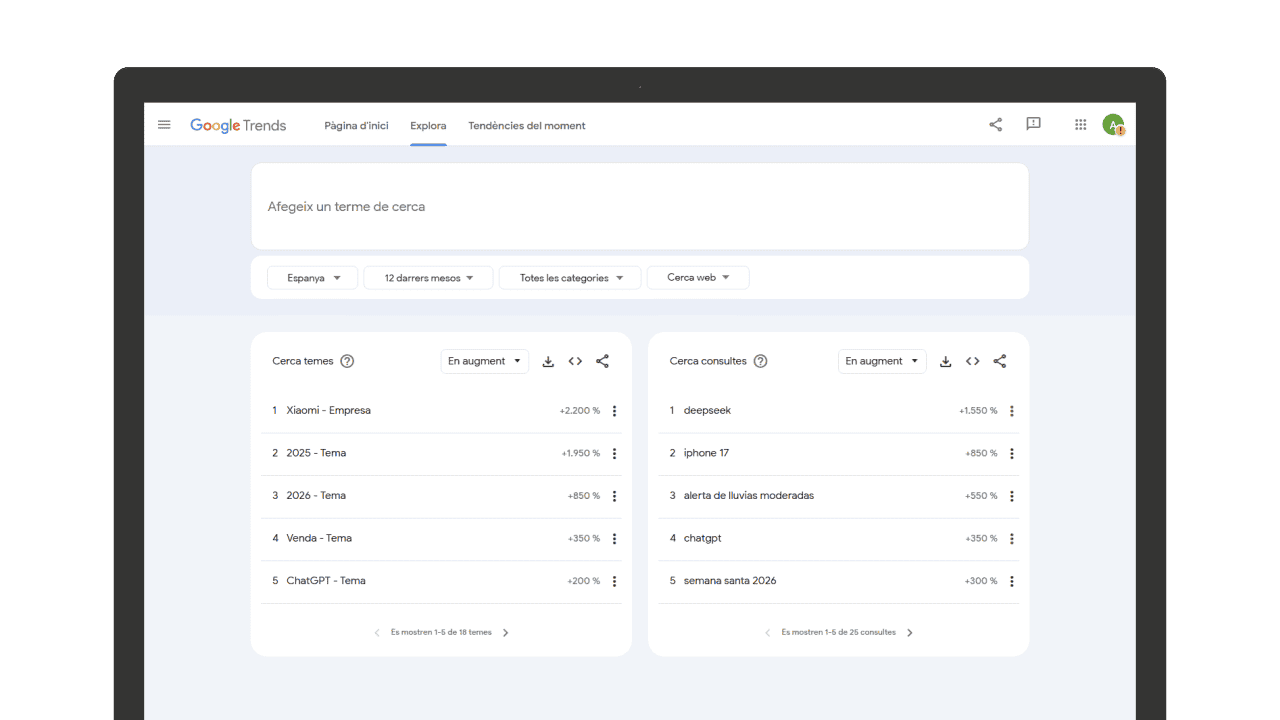Click the Afegeix un terme de cerca field
Viewport: 1280px width, 720px height.
tap(640, 207)
